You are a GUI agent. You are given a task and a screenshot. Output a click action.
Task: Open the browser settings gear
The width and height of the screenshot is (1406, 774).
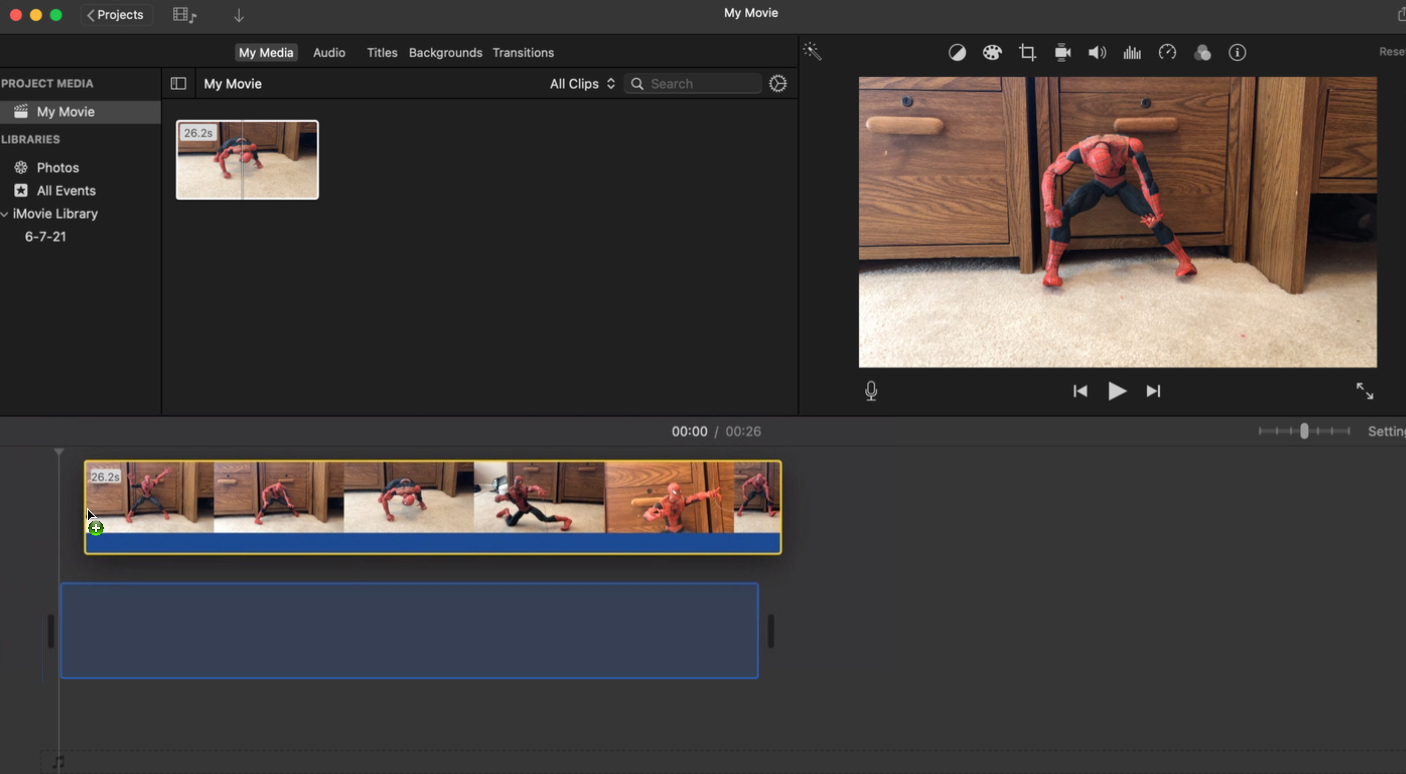[778, 84]
